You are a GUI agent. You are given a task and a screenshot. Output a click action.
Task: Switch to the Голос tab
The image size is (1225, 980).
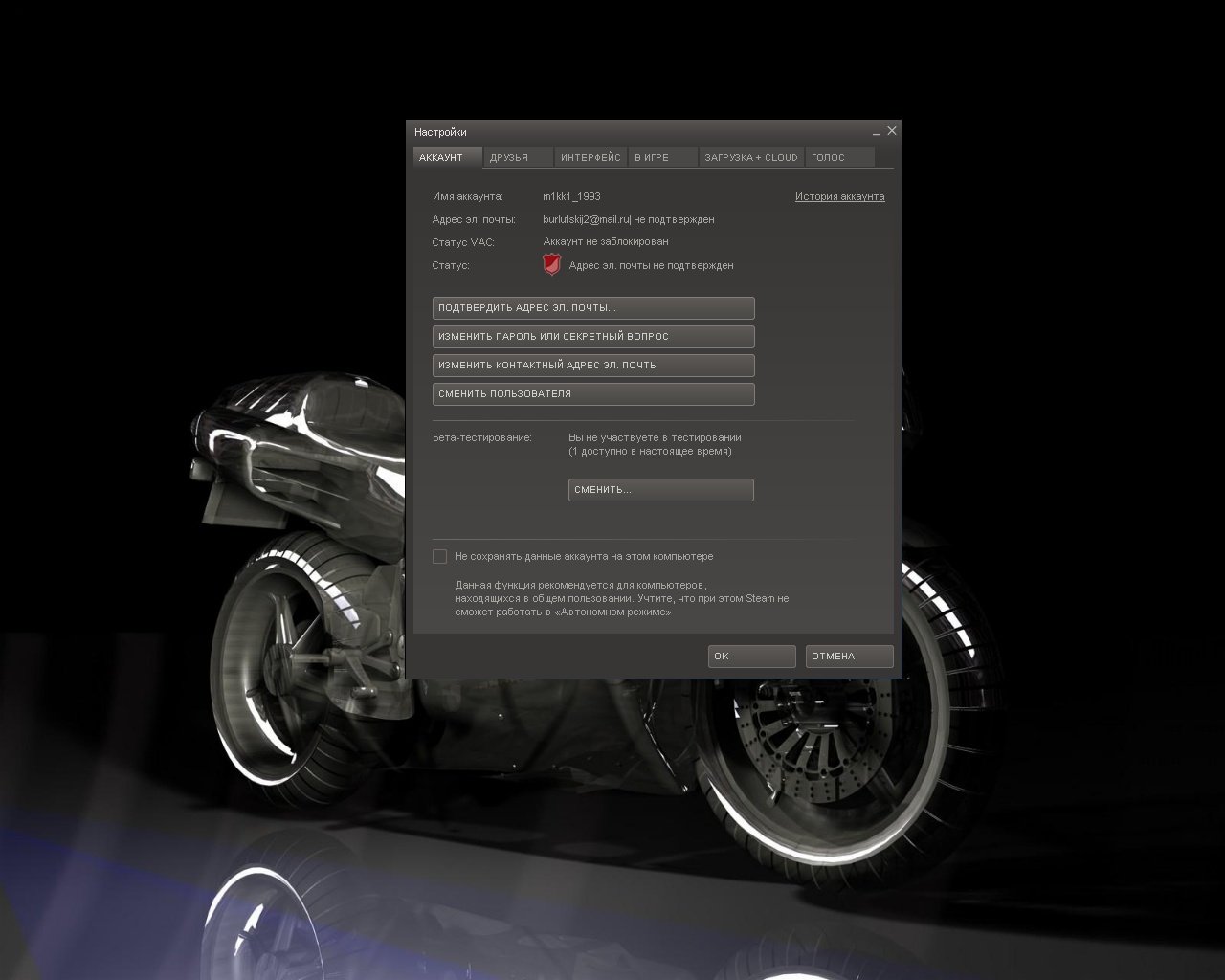coord(839,158)
